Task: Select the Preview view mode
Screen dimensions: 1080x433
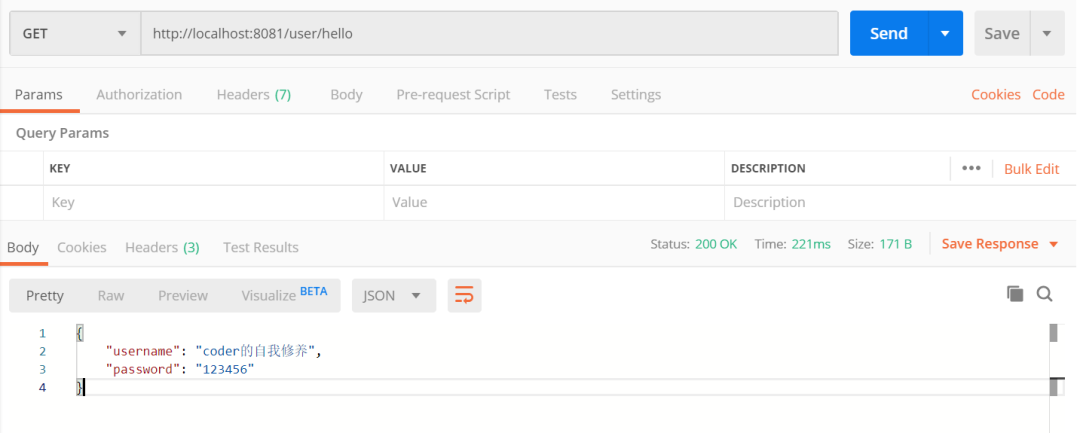Action: (183, 295)
